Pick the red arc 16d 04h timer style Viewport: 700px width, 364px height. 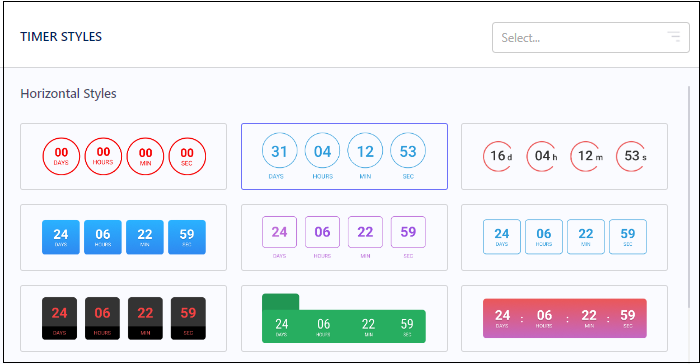[x=564, y=156]
